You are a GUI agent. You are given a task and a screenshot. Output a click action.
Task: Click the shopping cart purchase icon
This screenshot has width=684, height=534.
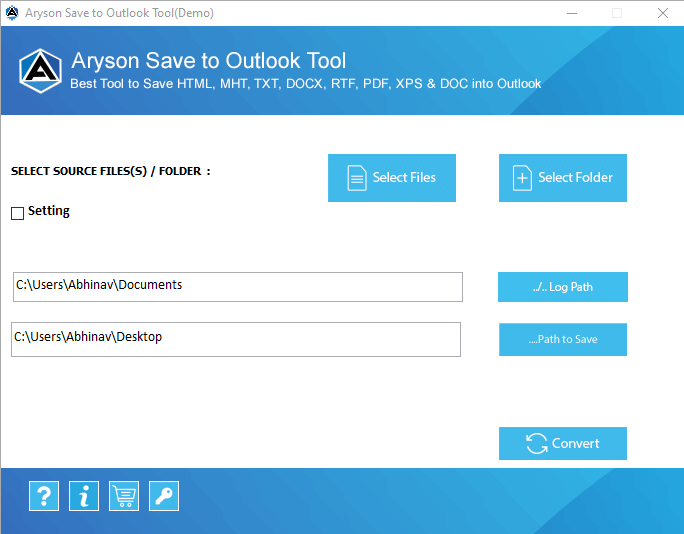point(124,496)
